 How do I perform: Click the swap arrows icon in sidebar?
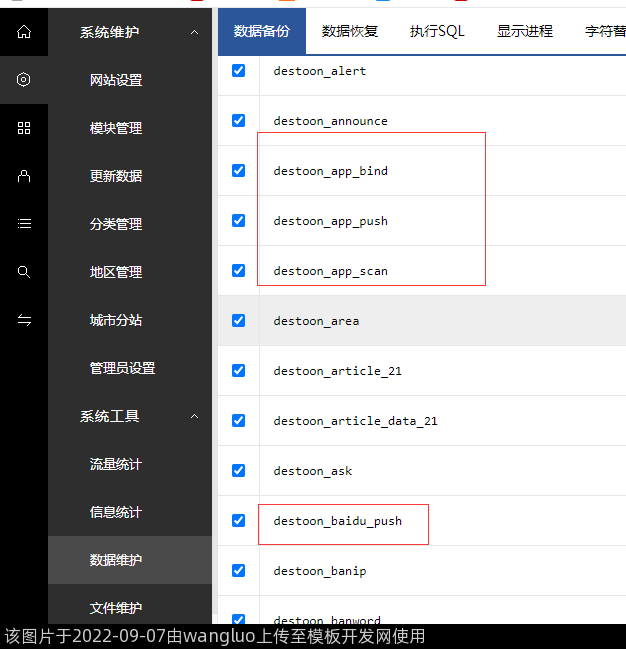pos(24,320)
